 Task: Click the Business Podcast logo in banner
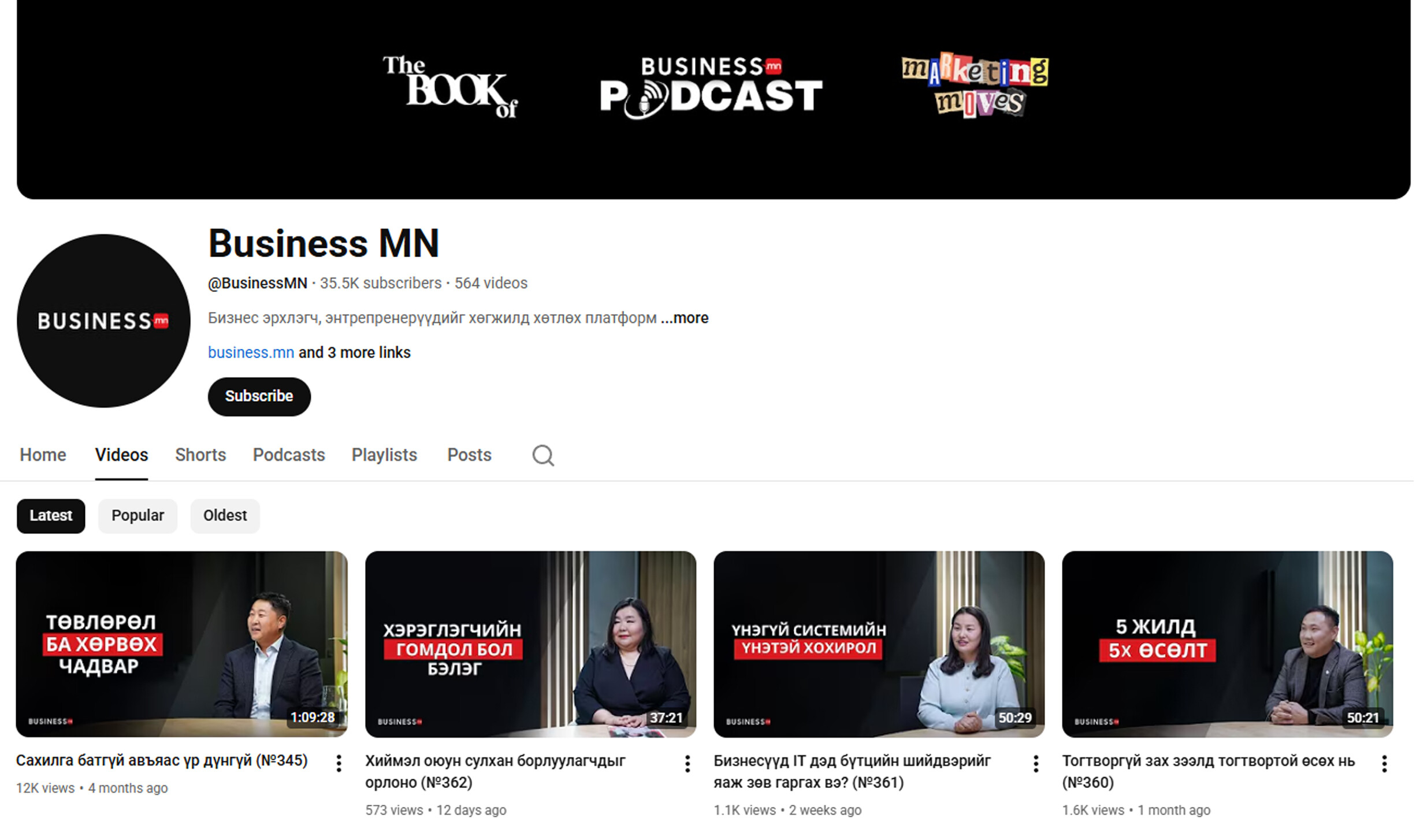[x=711, y=88]
